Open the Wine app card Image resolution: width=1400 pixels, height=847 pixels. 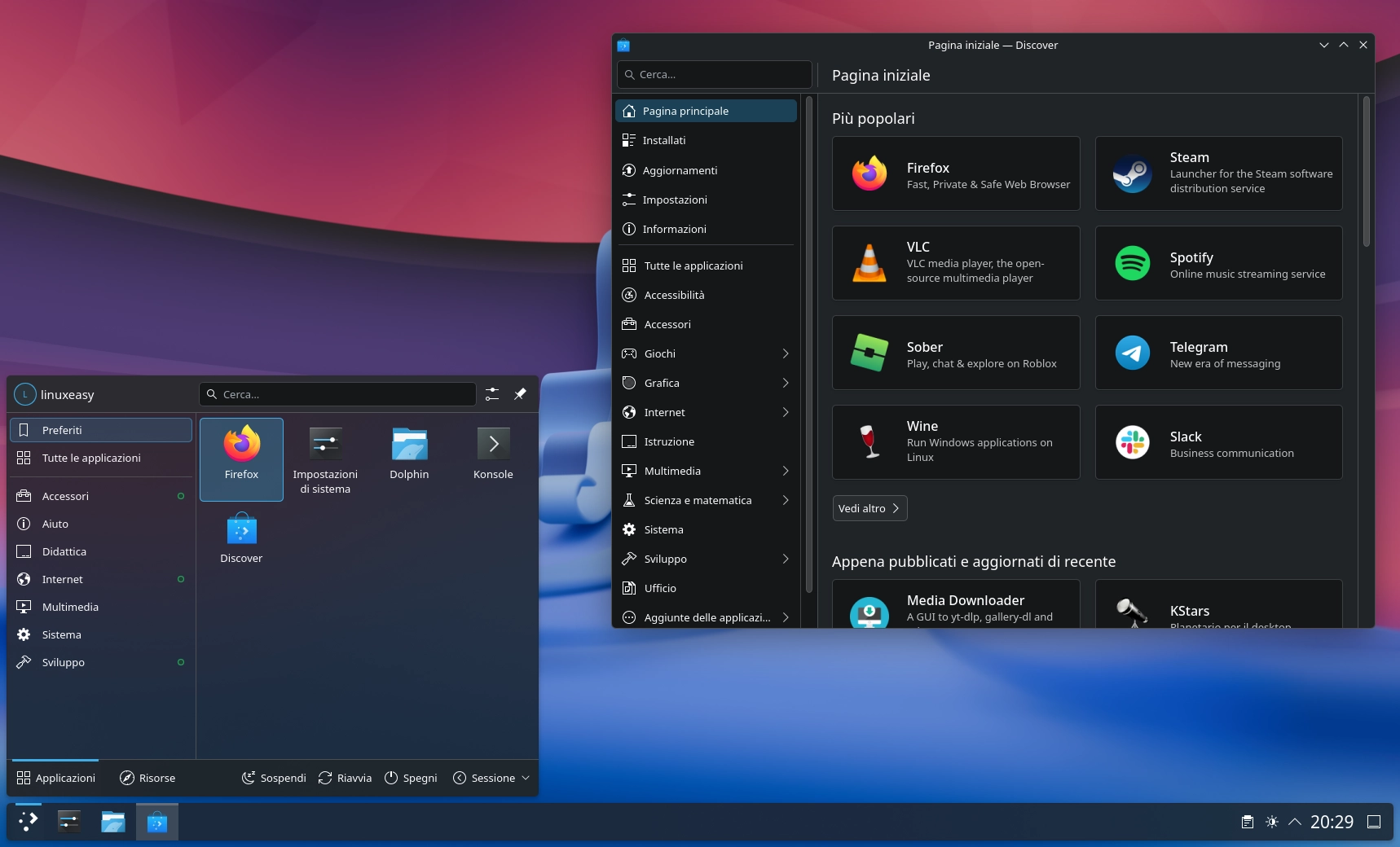click(956, 442)
